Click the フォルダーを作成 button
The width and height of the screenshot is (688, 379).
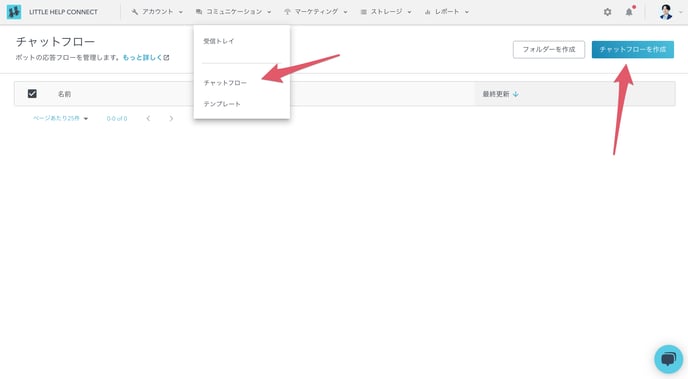548,50
